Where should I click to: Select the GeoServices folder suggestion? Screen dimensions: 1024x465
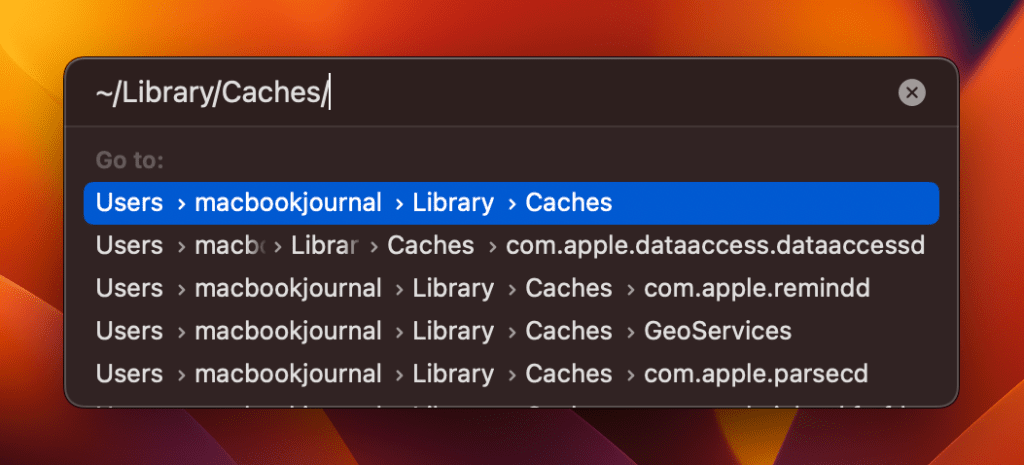point(717,331)
